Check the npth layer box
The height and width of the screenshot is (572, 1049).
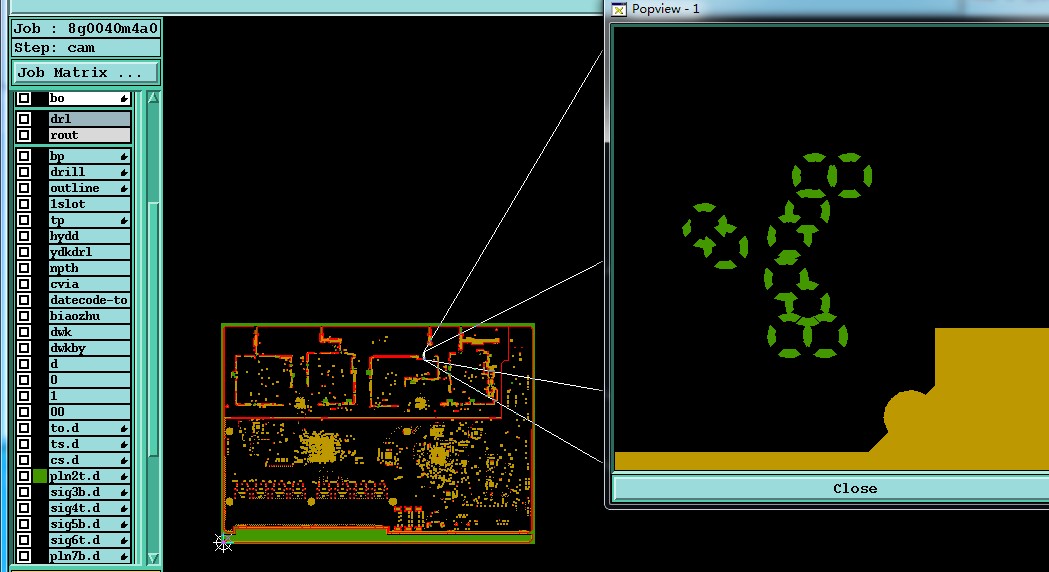click(24, 268)
